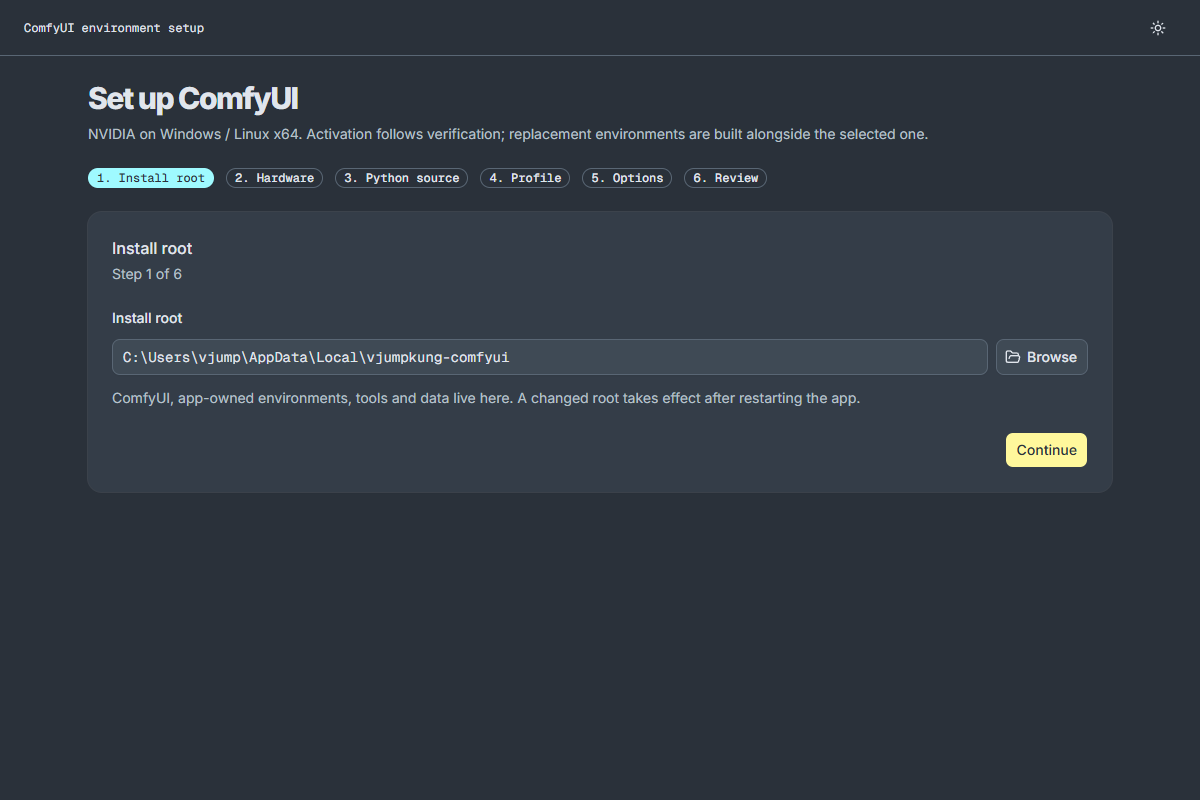
Task: Jump to the 4. Profile step
Action: point(525,178)
